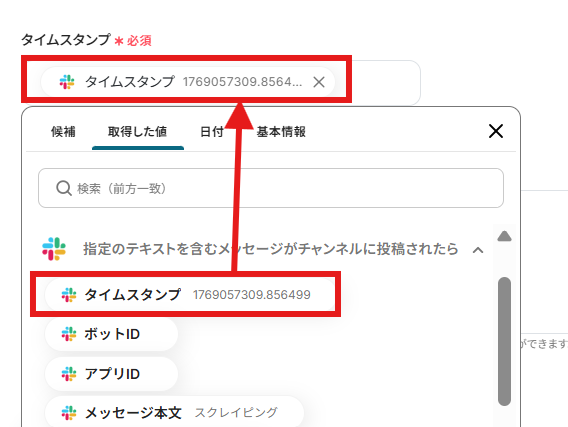
Task: Select the メッセージ本文 value chip
Action: 175,412
